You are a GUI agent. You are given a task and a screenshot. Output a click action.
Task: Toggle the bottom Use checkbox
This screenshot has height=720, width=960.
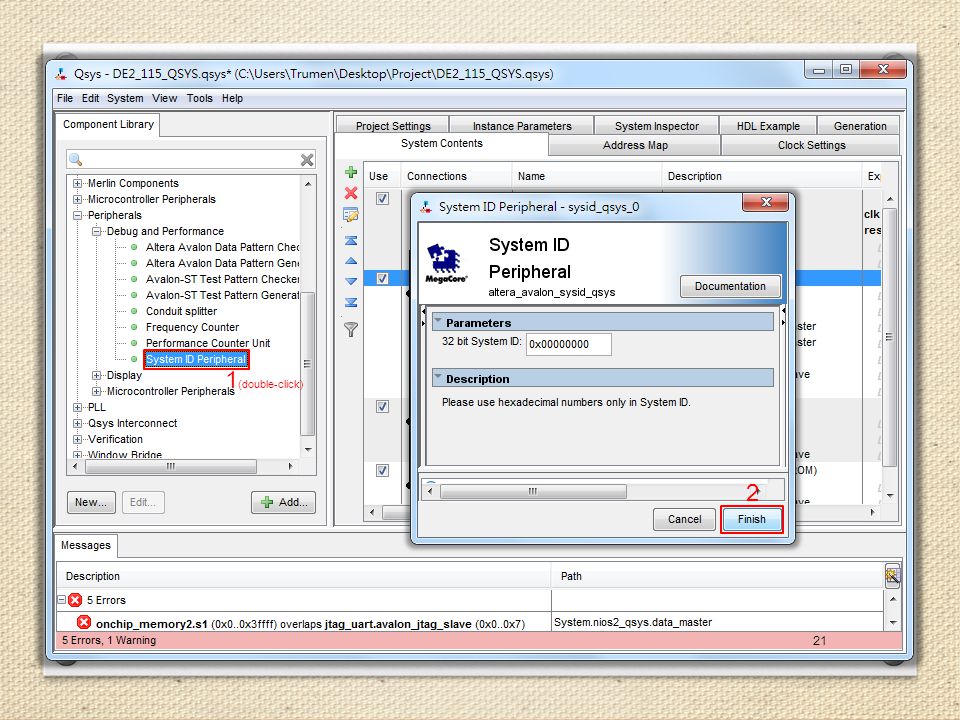point(383,470)
